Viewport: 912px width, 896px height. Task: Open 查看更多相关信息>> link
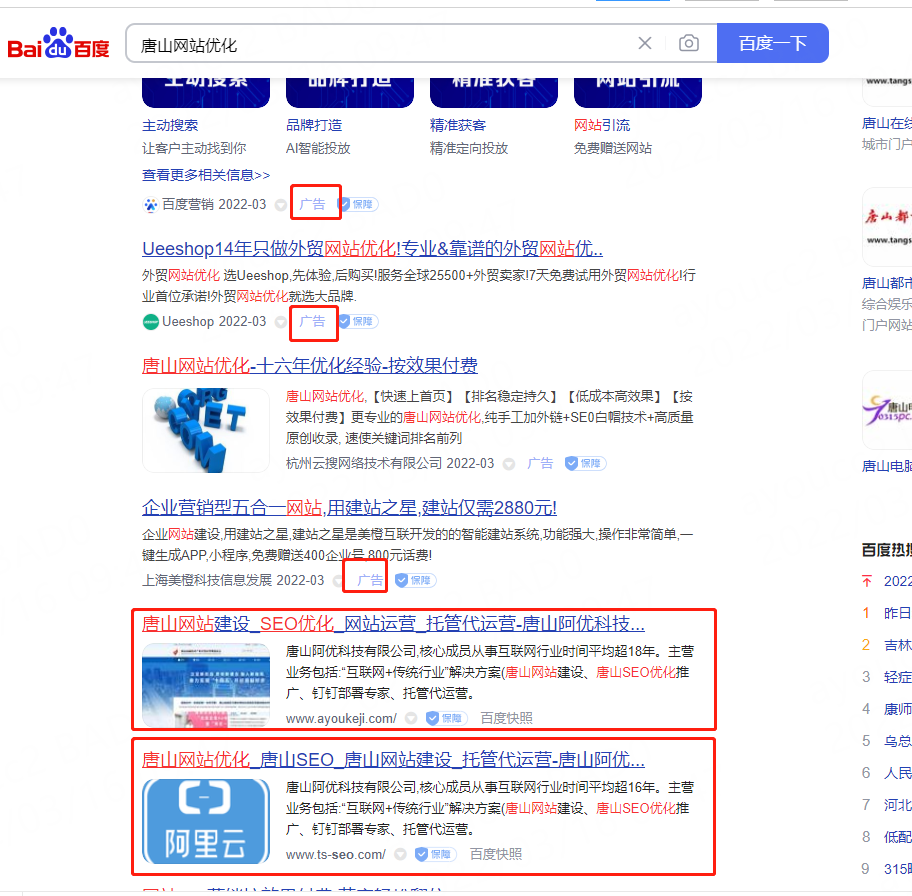206,175
